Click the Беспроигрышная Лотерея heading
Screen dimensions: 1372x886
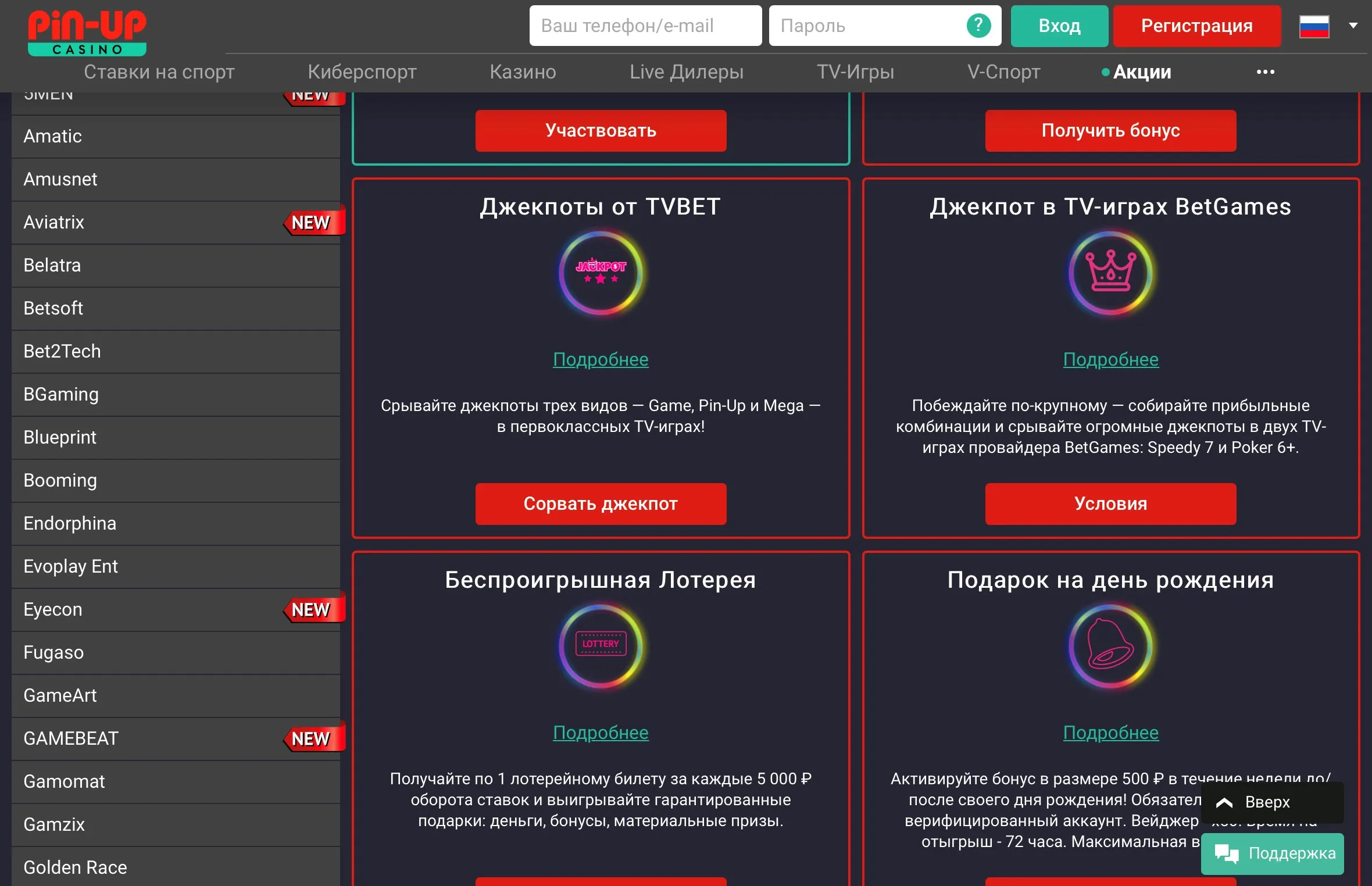click(601, 580)
